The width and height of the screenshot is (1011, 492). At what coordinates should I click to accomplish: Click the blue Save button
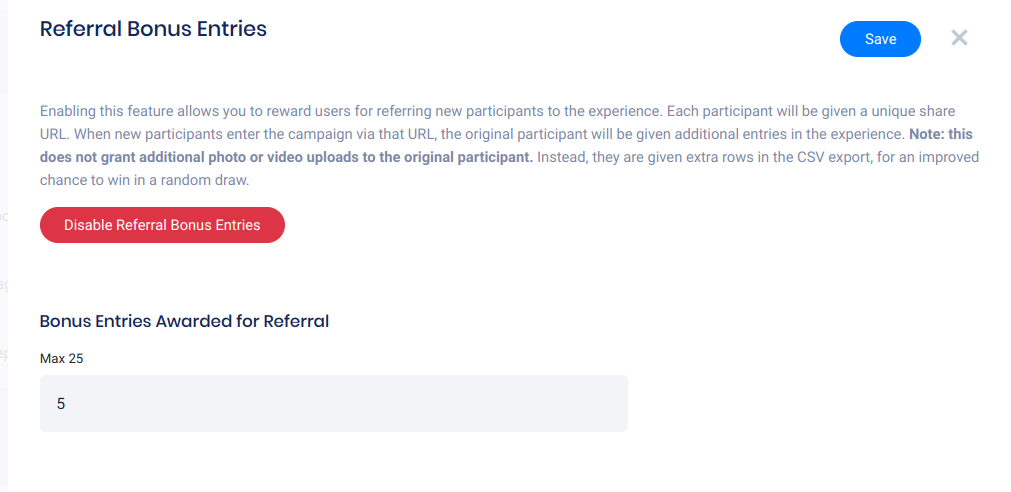point(880,39)
